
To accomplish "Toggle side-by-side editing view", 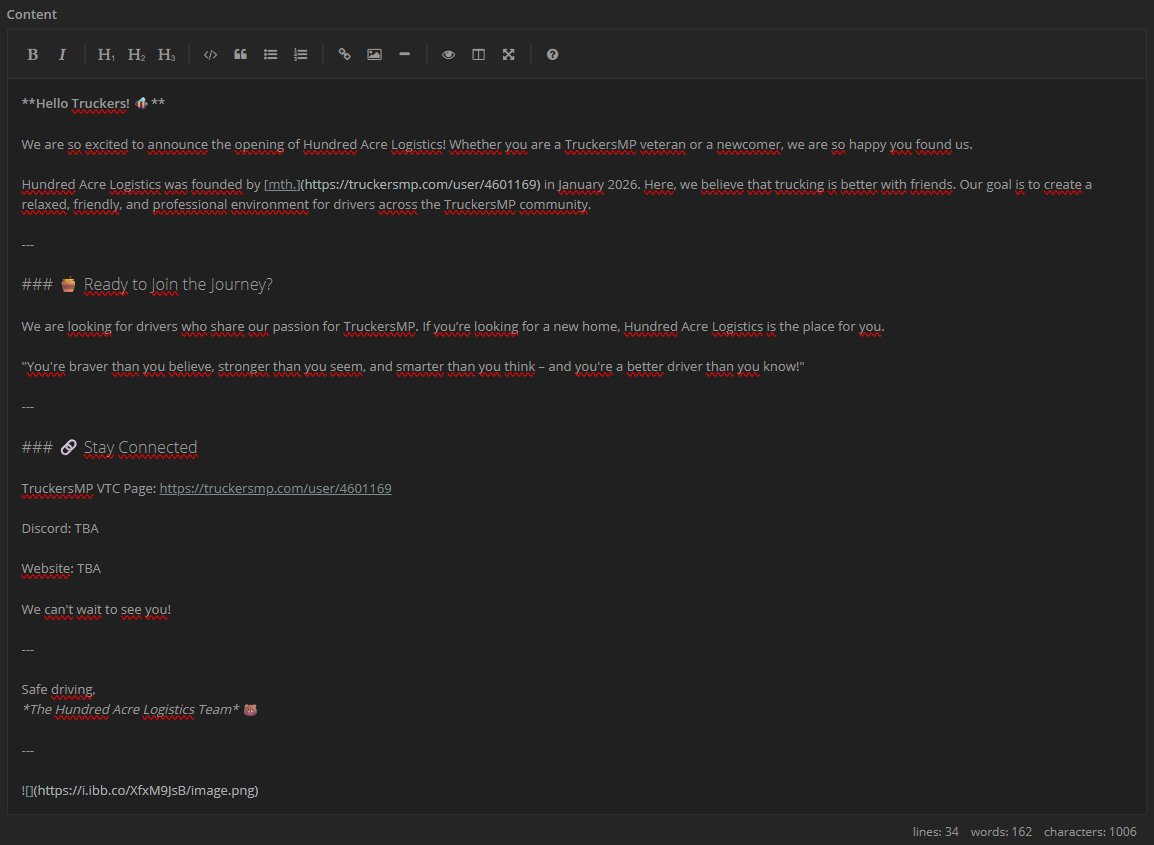I will [x=478, y=54].
